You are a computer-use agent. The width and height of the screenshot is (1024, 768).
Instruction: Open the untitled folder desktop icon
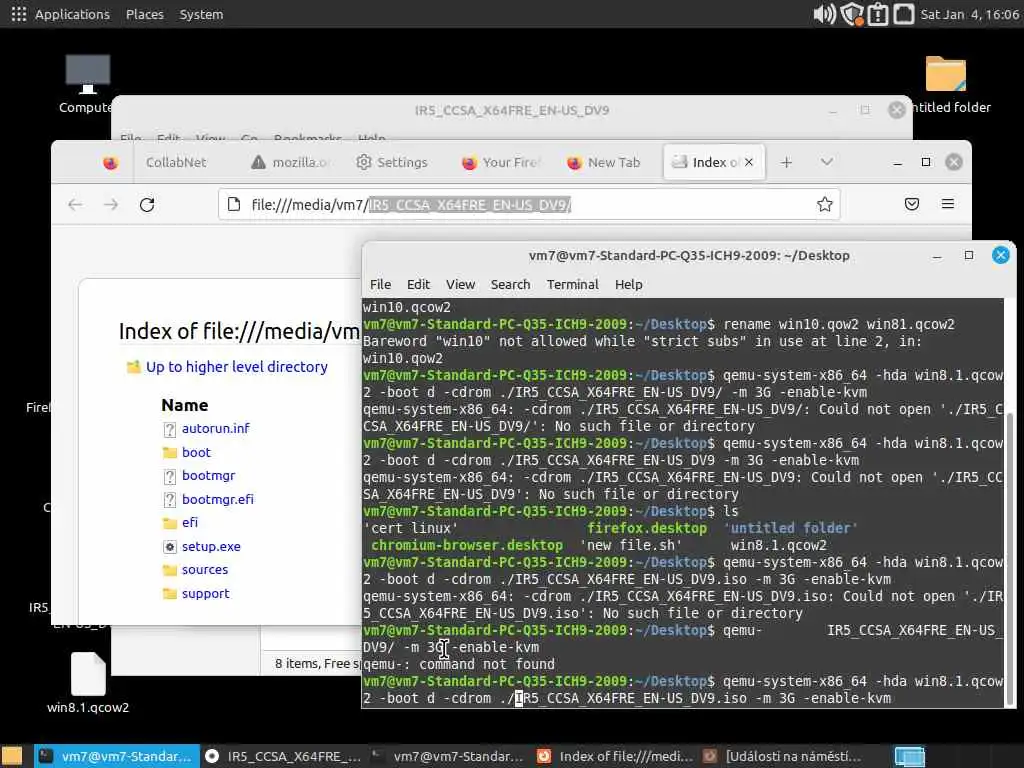coord(946,84)
